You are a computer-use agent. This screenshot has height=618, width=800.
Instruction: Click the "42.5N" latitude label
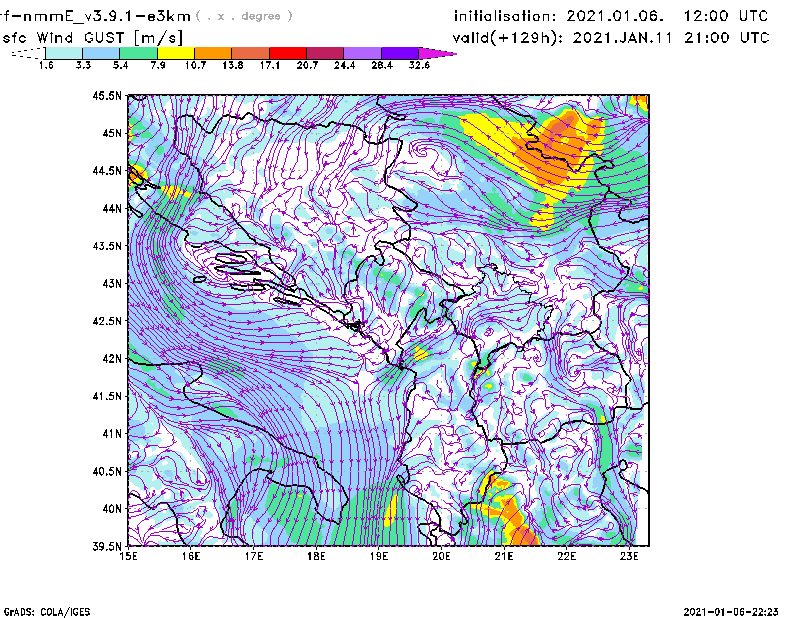(x=107, y=321)
